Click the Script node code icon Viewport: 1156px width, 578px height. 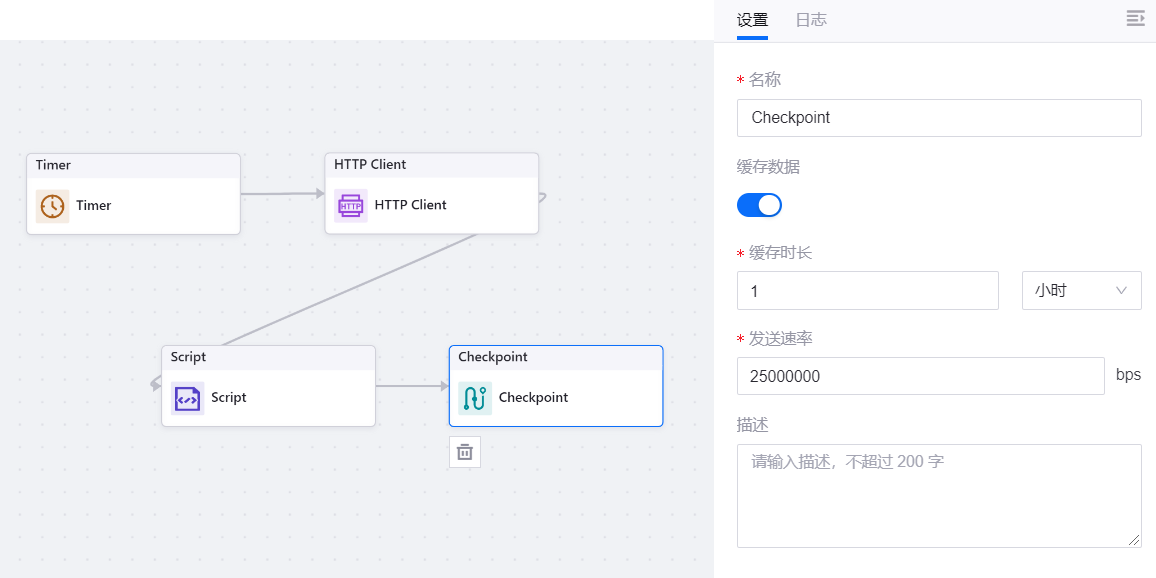(x=187, y=398)
